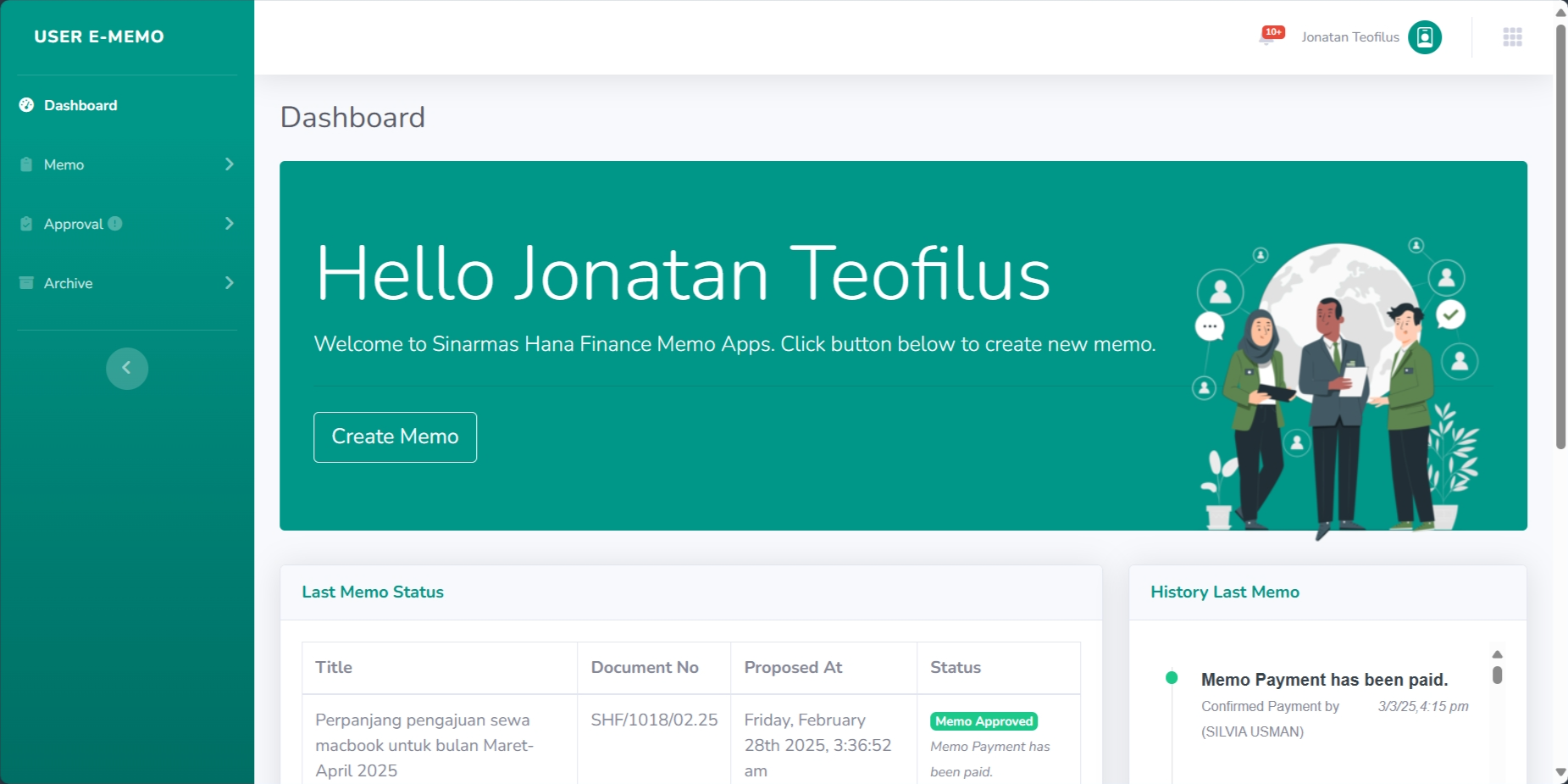Click the main page vertical scrollbar

click(1560, 237)
